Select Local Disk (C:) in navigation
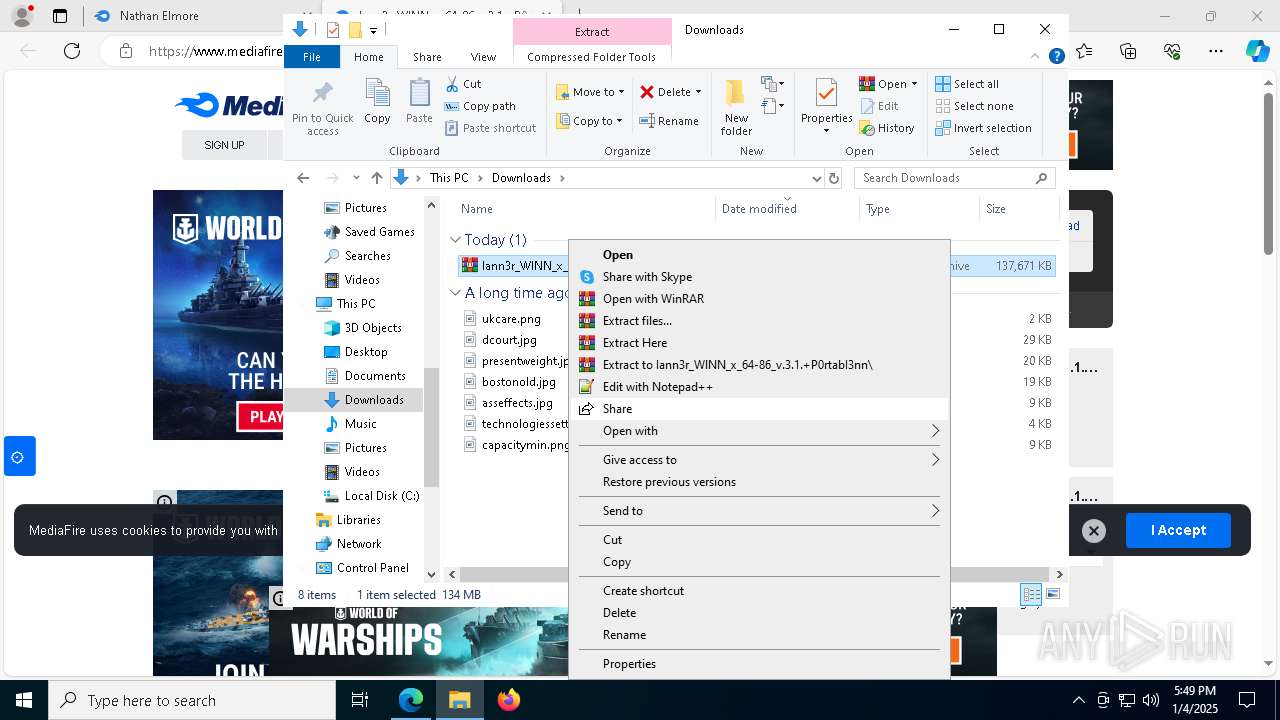Viewport: 1280px width, 720px height. tap(382, 496)
